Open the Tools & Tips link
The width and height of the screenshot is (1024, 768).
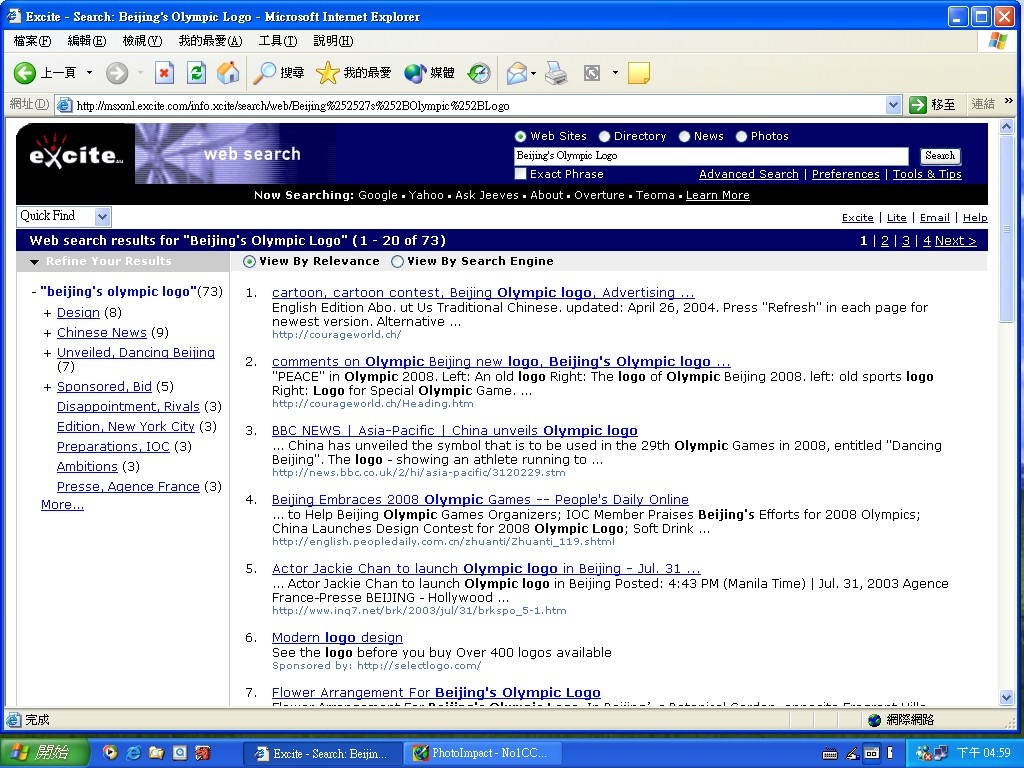(927, 174)
